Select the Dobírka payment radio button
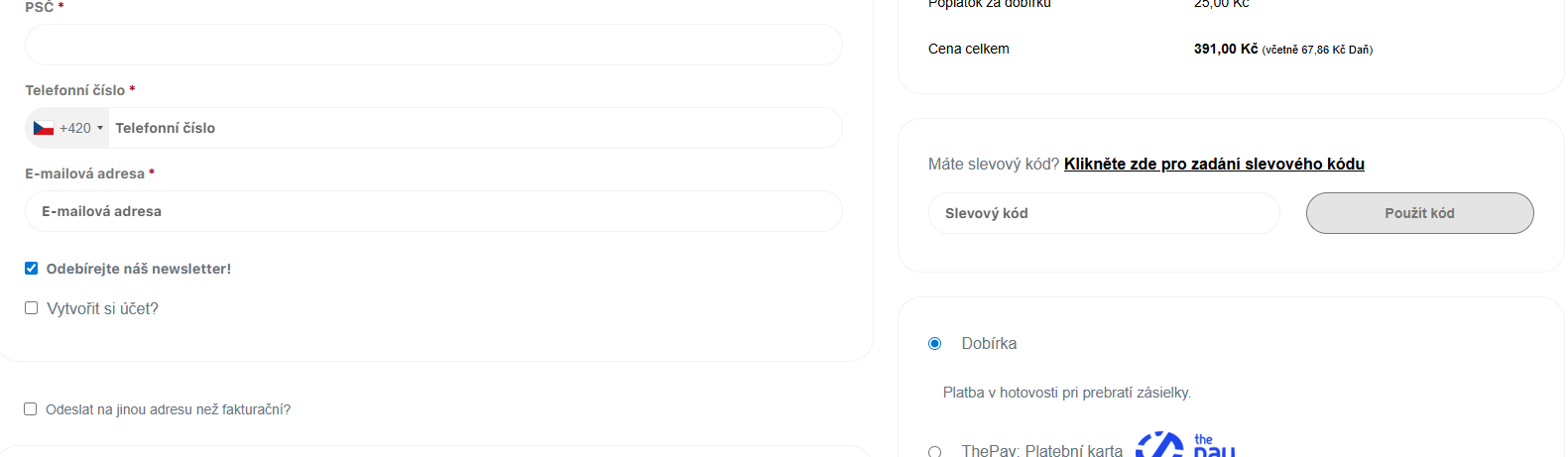Viewport: 1568px width, 457px height. click(934, 344)
